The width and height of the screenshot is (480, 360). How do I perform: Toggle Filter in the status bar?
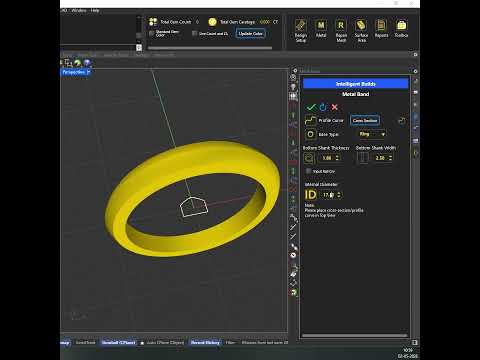coord(230,343)
